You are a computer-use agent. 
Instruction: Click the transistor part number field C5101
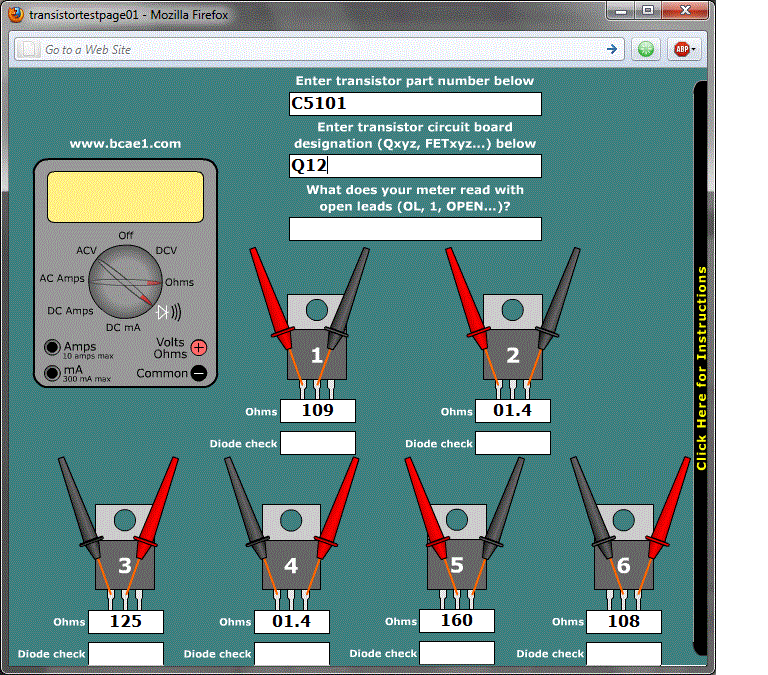pyautogui.click(x=415, y=104)
